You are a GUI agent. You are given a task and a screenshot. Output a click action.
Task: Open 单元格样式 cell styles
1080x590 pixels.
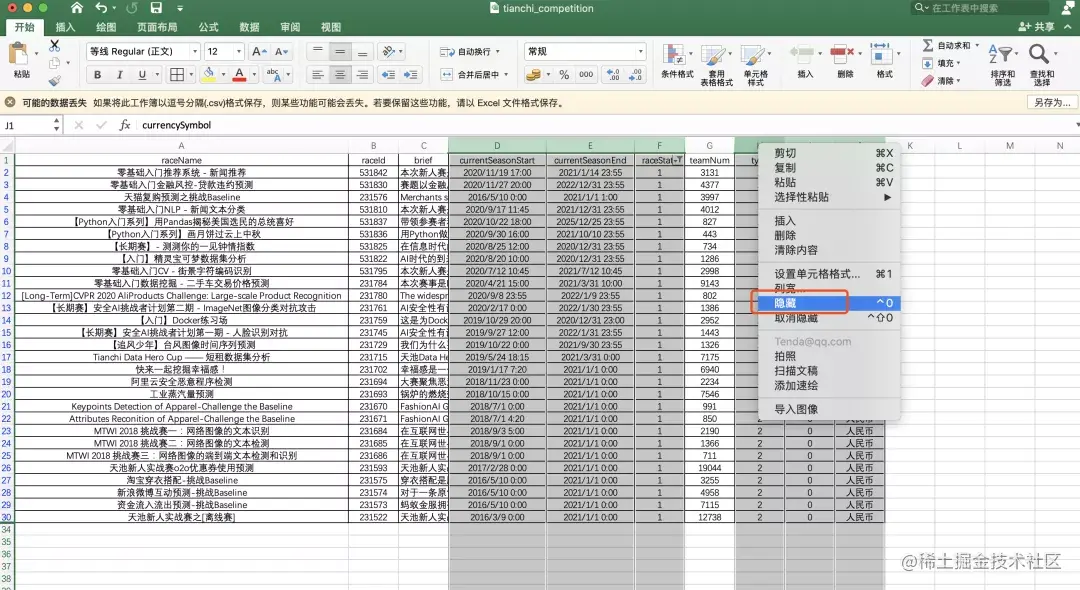tap(756, 64)
